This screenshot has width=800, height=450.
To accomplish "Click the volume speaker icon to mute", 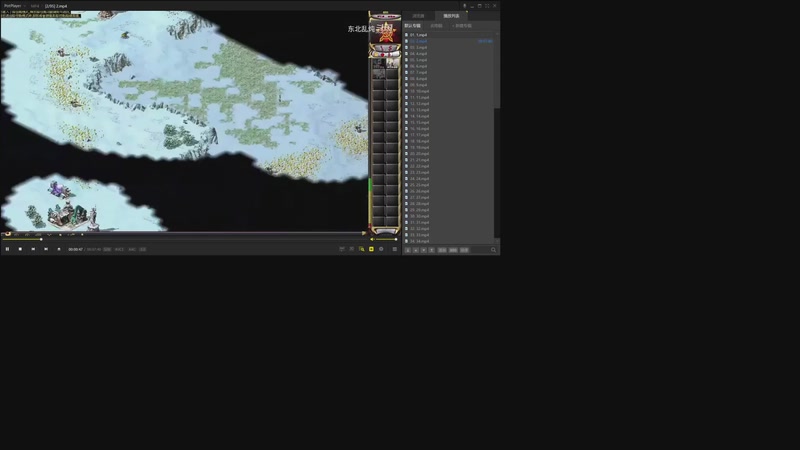I will [372, 239].
